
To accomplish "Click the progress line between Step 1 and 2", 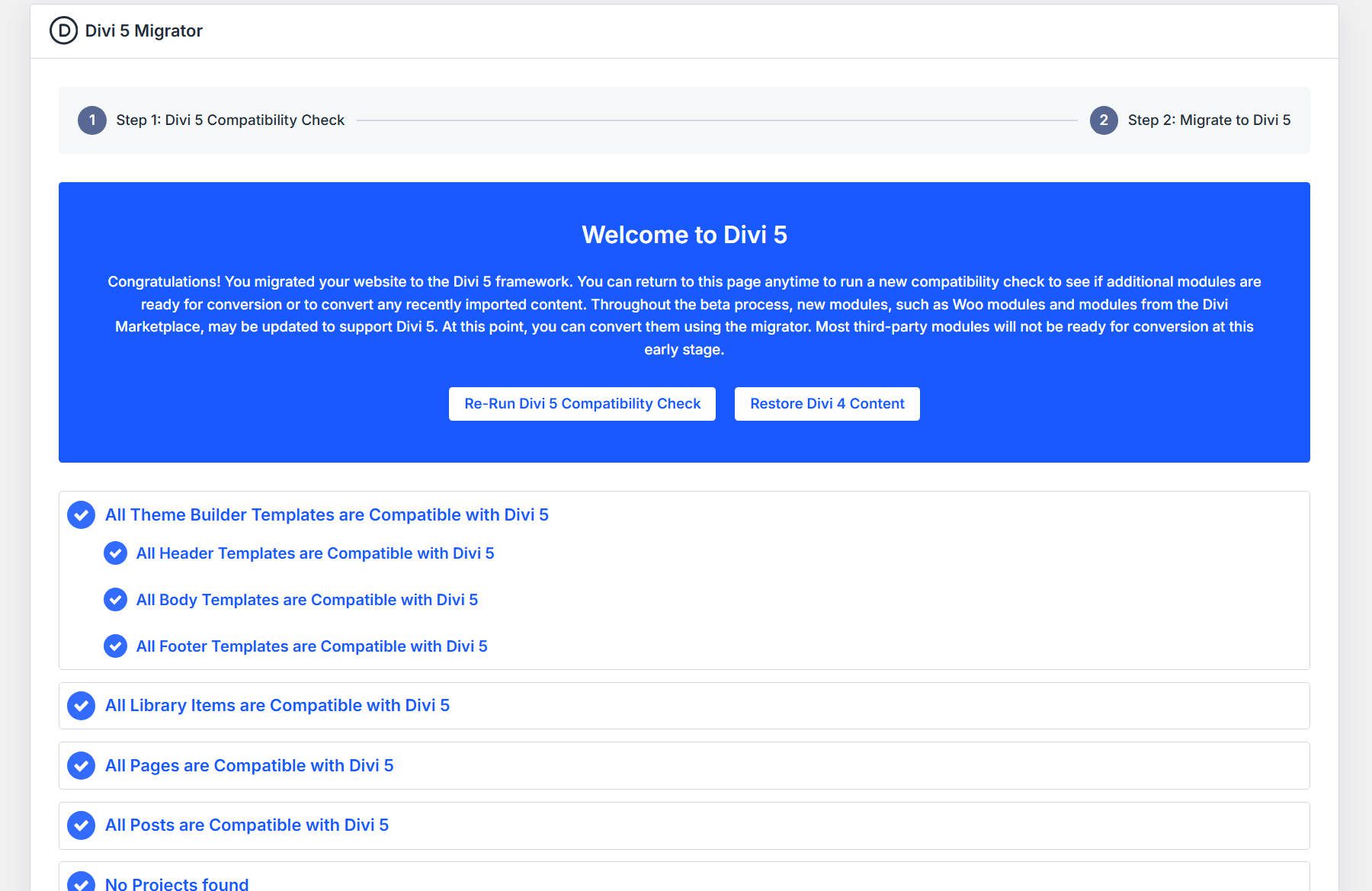I will [x=716, y=120].
